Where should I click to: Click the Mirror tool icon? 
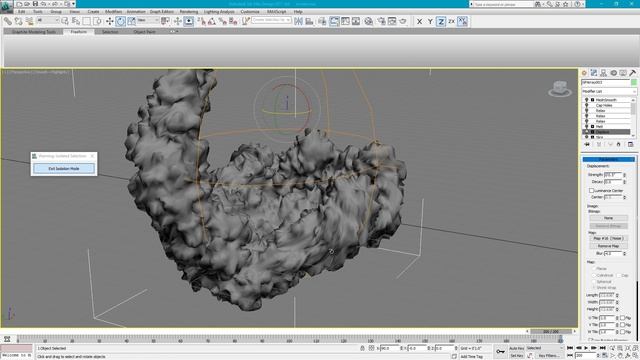tap(298, 21)
